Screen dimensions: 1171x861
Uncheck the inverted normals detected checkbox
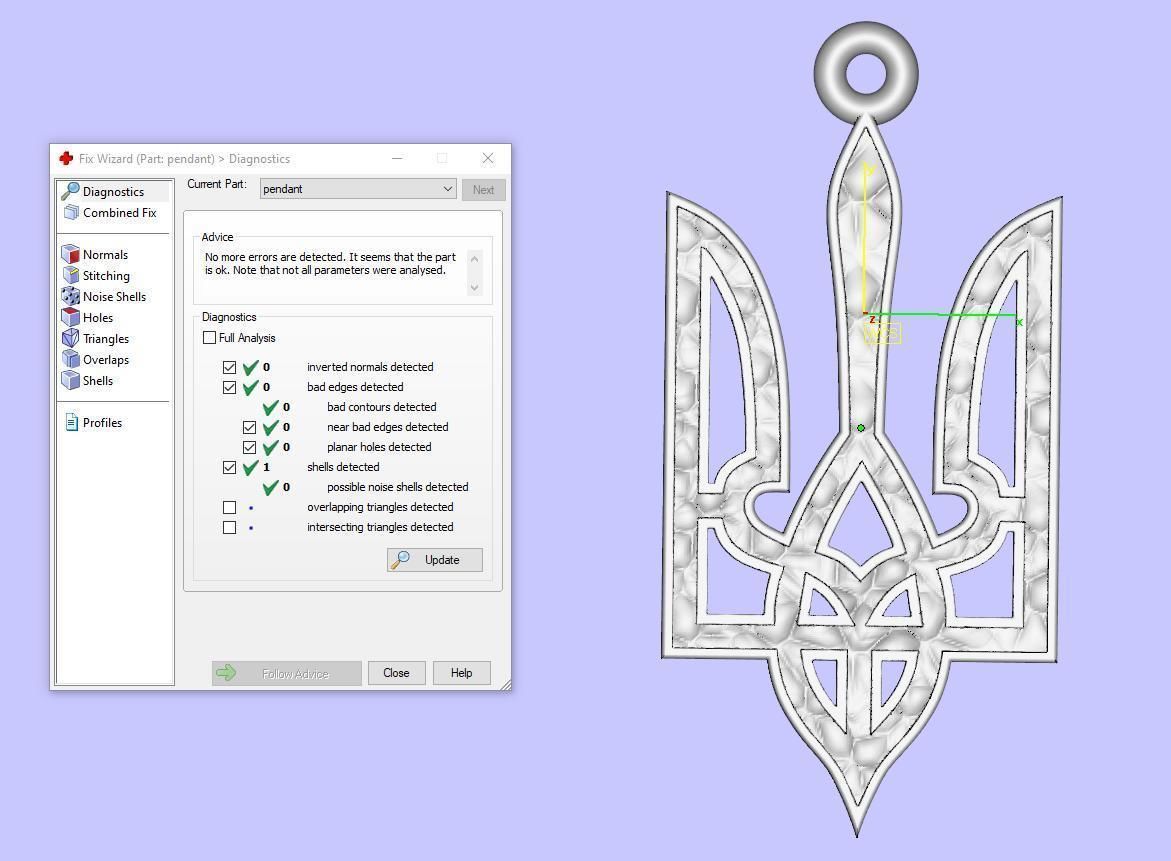(229, 367)
